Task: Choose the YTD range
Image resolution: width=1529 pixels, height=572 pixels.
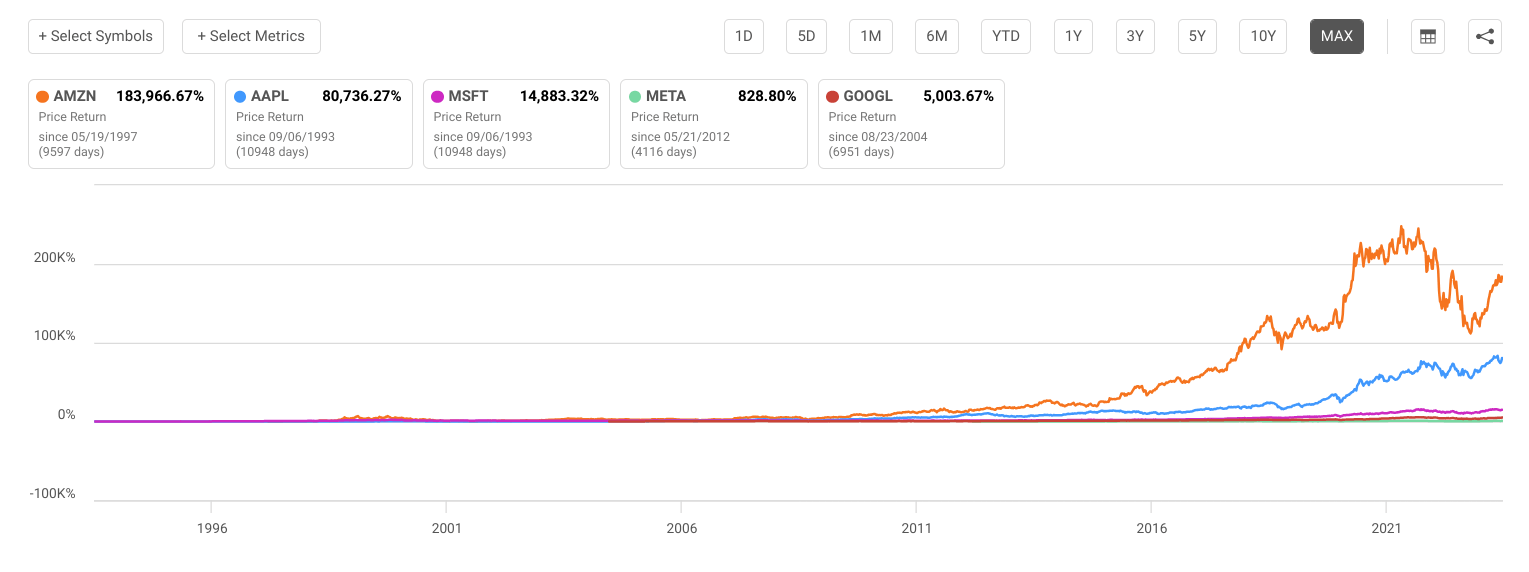Action: pos(1006,36)
